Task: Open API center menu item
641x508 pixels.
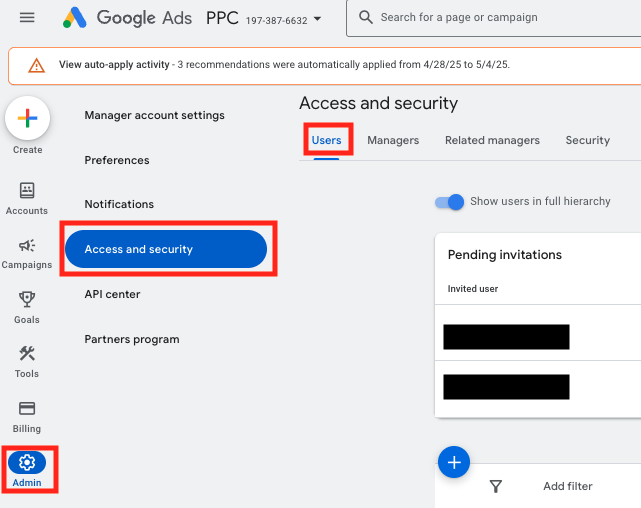Action: pyautogui.click(x=112, y=294)
